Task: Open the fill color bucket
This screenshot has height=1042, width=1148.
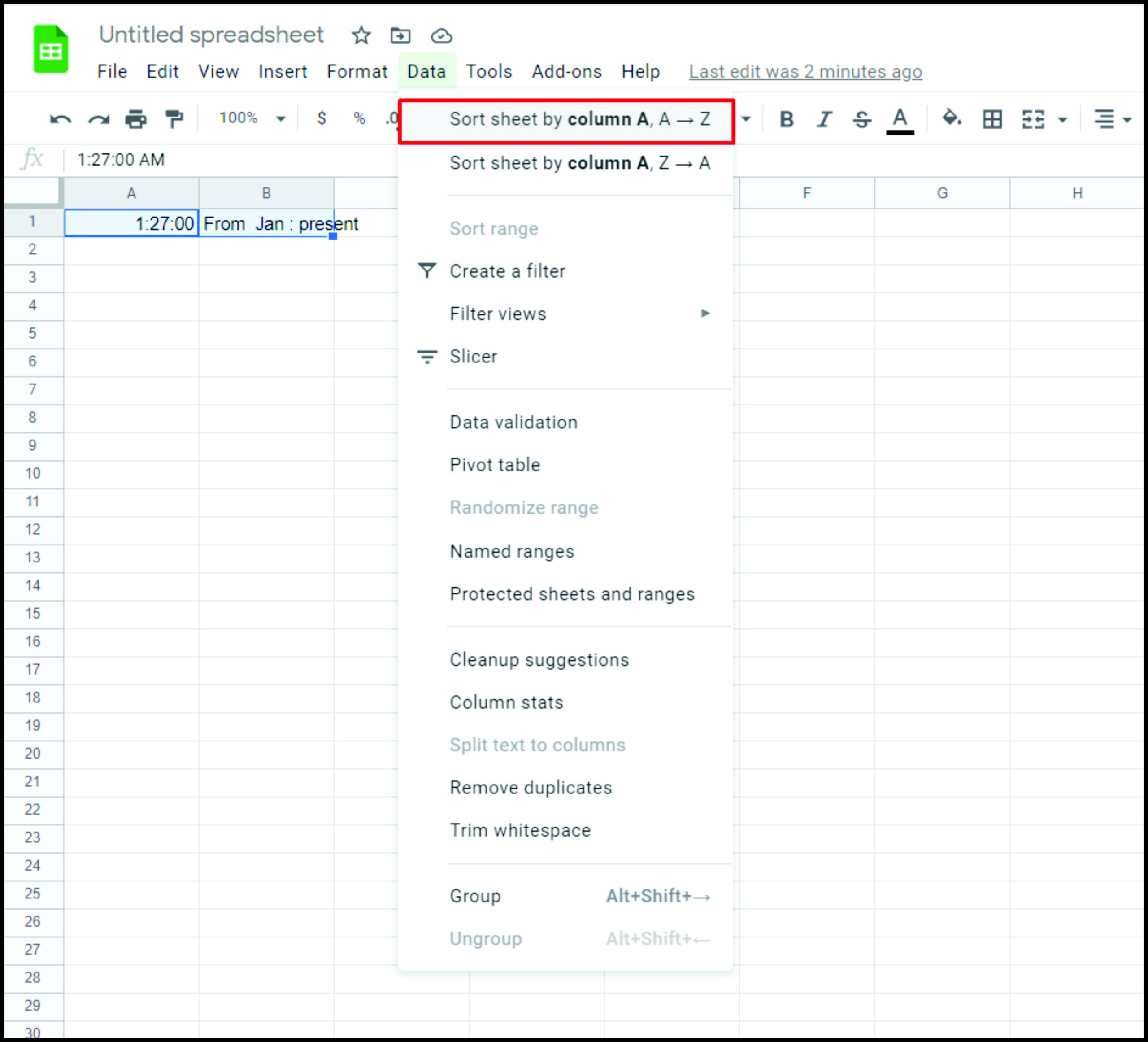Action: click(951, 118)
